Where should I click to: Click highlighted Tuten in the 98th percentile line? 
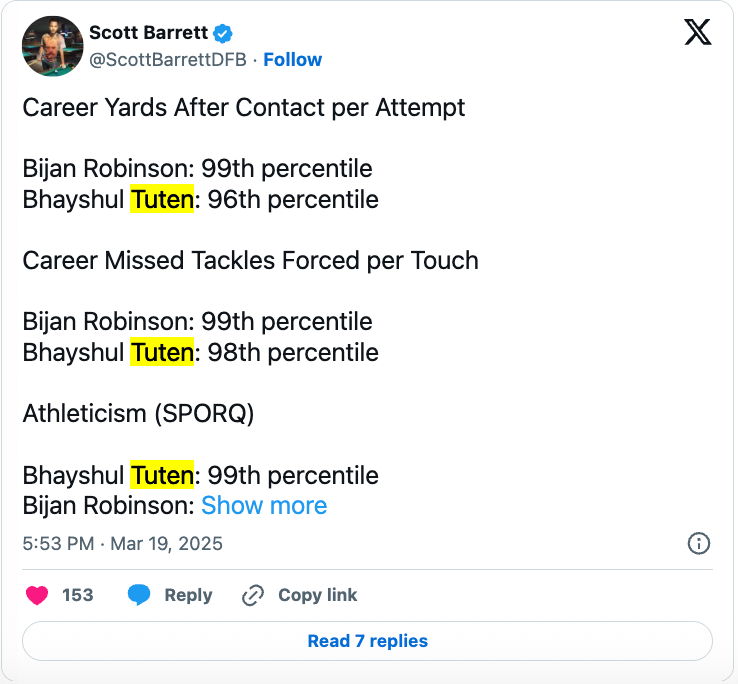(x=161, y=353)
